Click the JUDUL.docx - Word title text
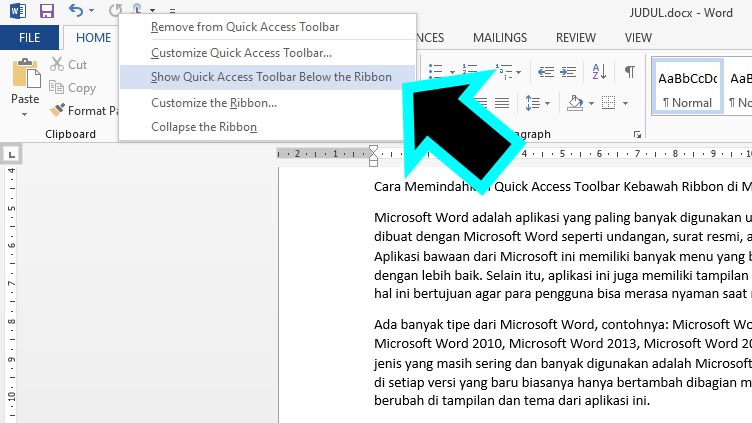 tap(681, 12)
